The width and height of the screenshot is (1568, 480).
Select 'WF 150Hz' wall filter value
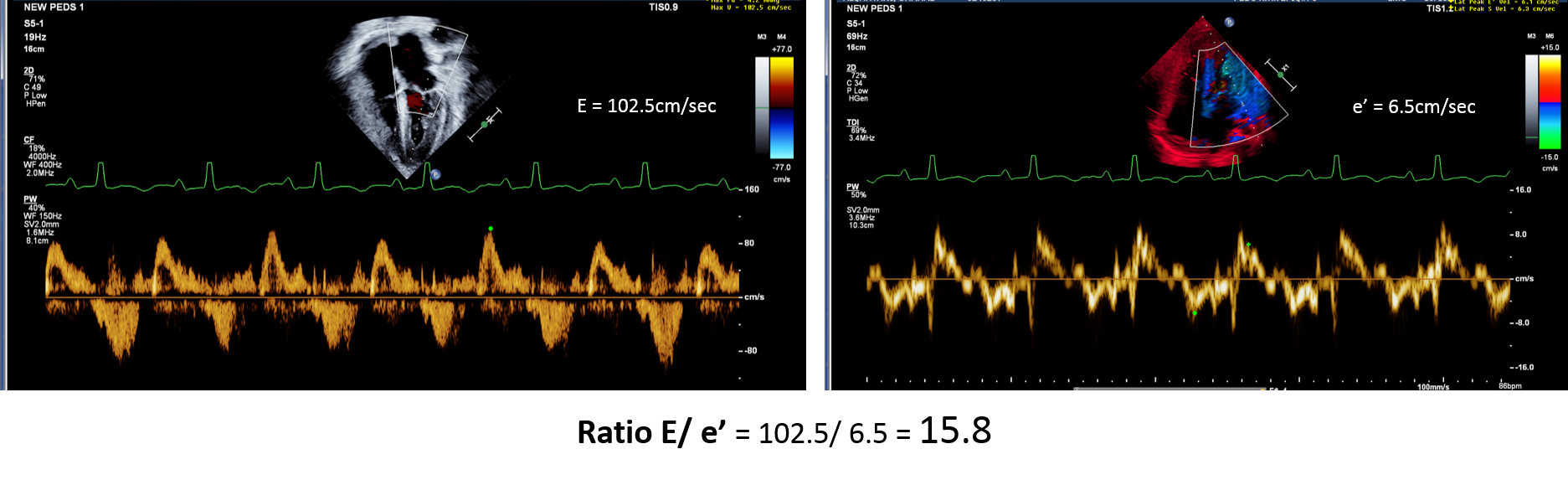pos(43,216)
